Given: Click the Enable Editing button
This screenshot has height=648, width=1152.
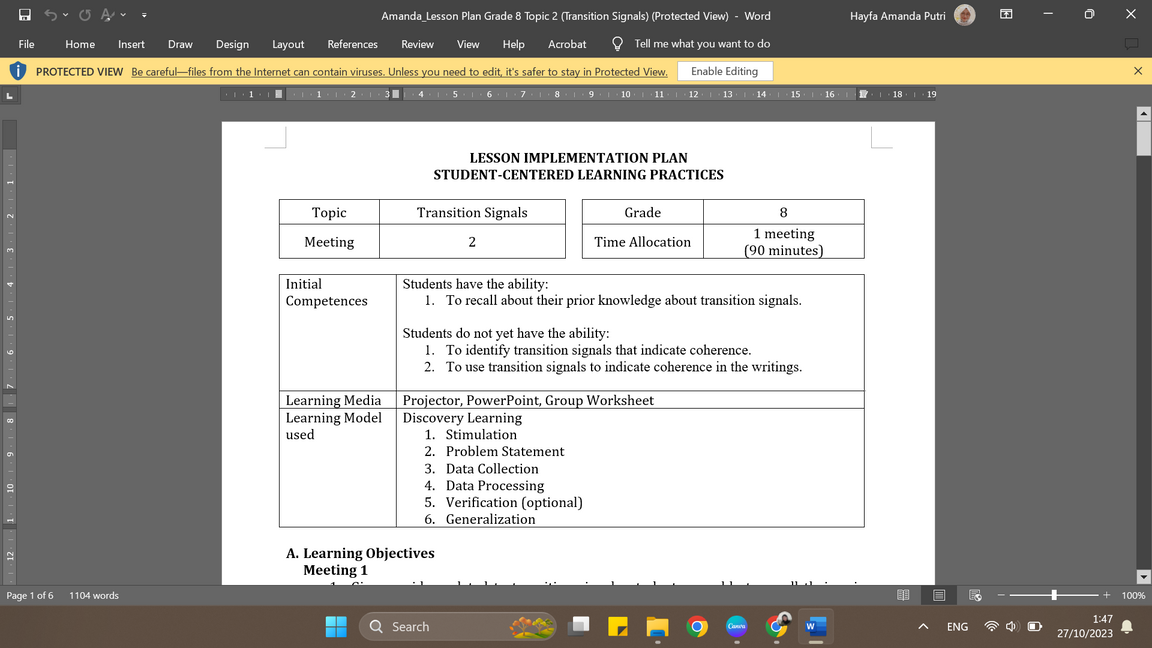Looking at the screenshot, I should tap(724, 71).
